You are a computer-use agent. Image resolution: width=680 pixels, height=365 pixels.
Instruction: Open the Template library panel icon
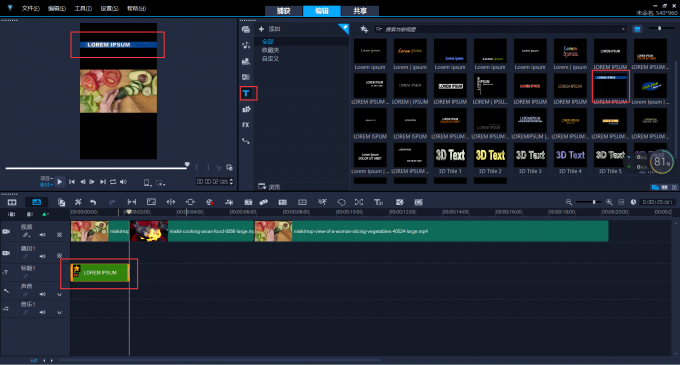pyautogui.click(x=246, y=61)
